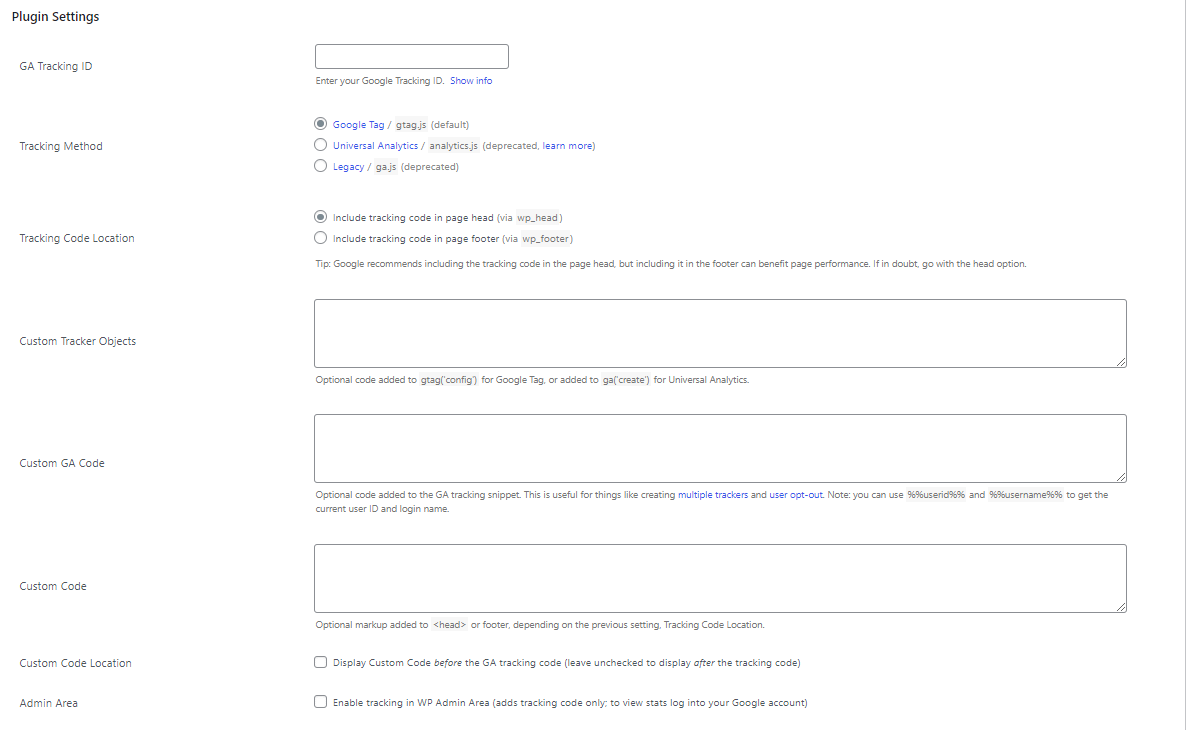Click the Custom Code Location label
This screenshot has width=1186, height=730.
[75, 663]
